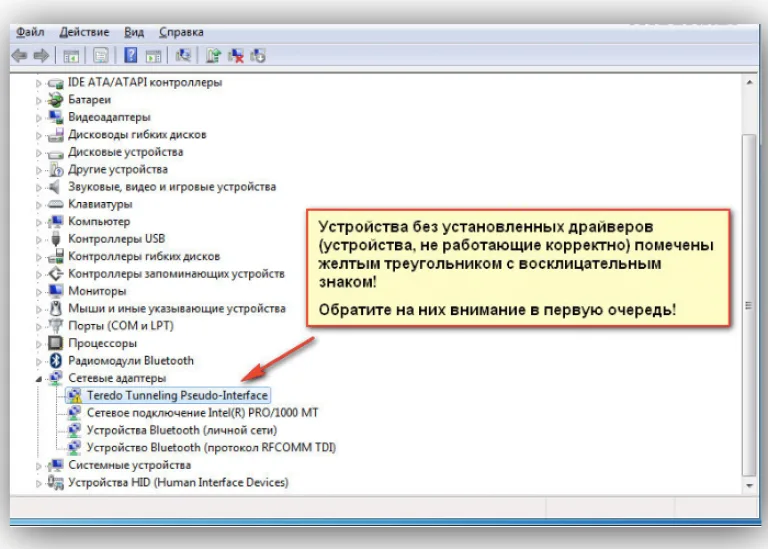Expand the IDE ATA/ATAPI контроллеры node

(38, 83)
